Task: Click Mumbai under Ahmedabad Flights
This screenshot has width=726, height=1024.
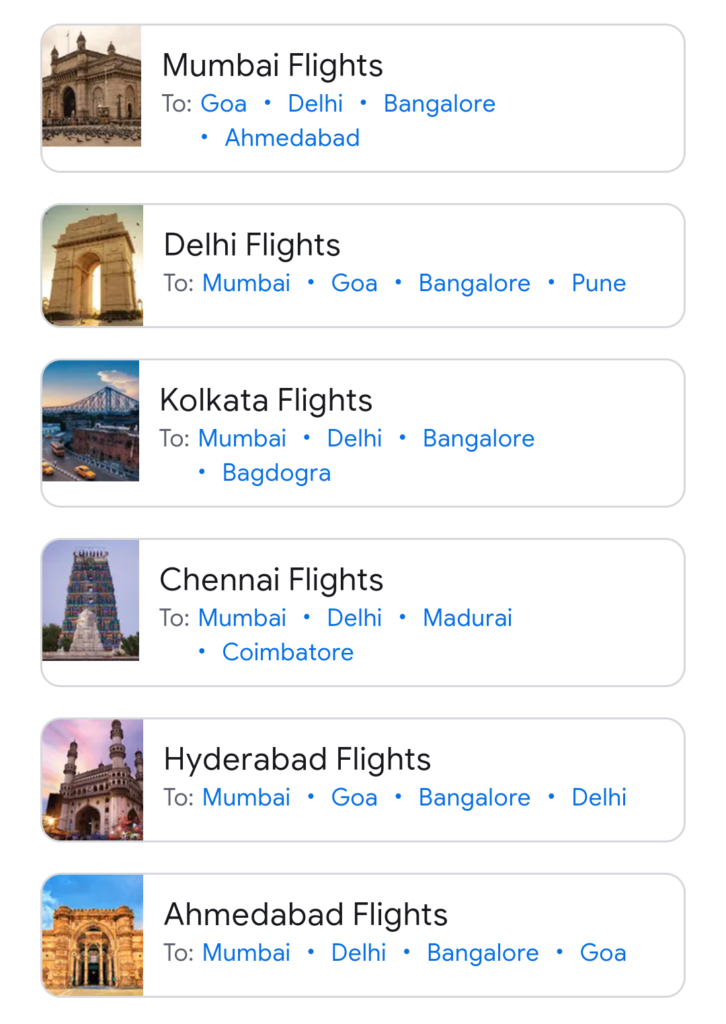Action: 246,953
